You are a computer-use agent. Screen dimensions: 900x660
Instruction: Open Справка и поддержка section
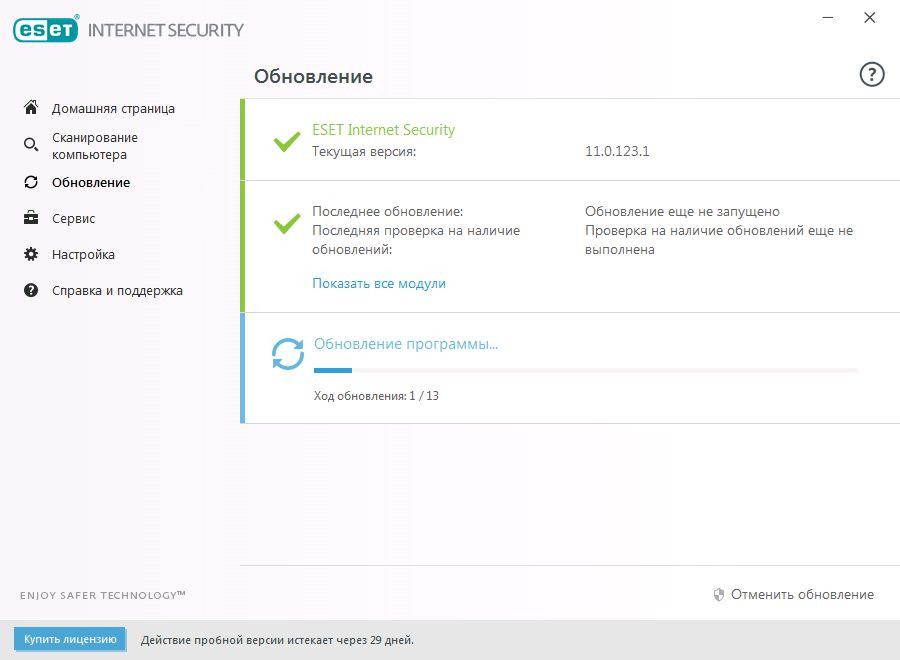117,291
